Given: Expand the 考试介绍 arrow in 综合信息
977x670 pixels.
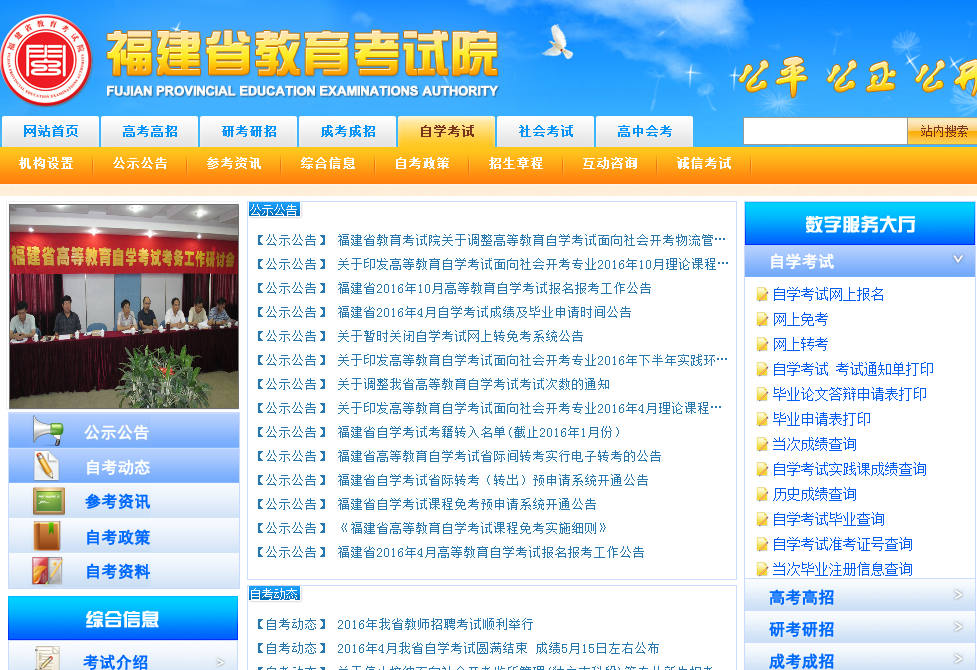Looking at the screenshot, I should point(220,662).
